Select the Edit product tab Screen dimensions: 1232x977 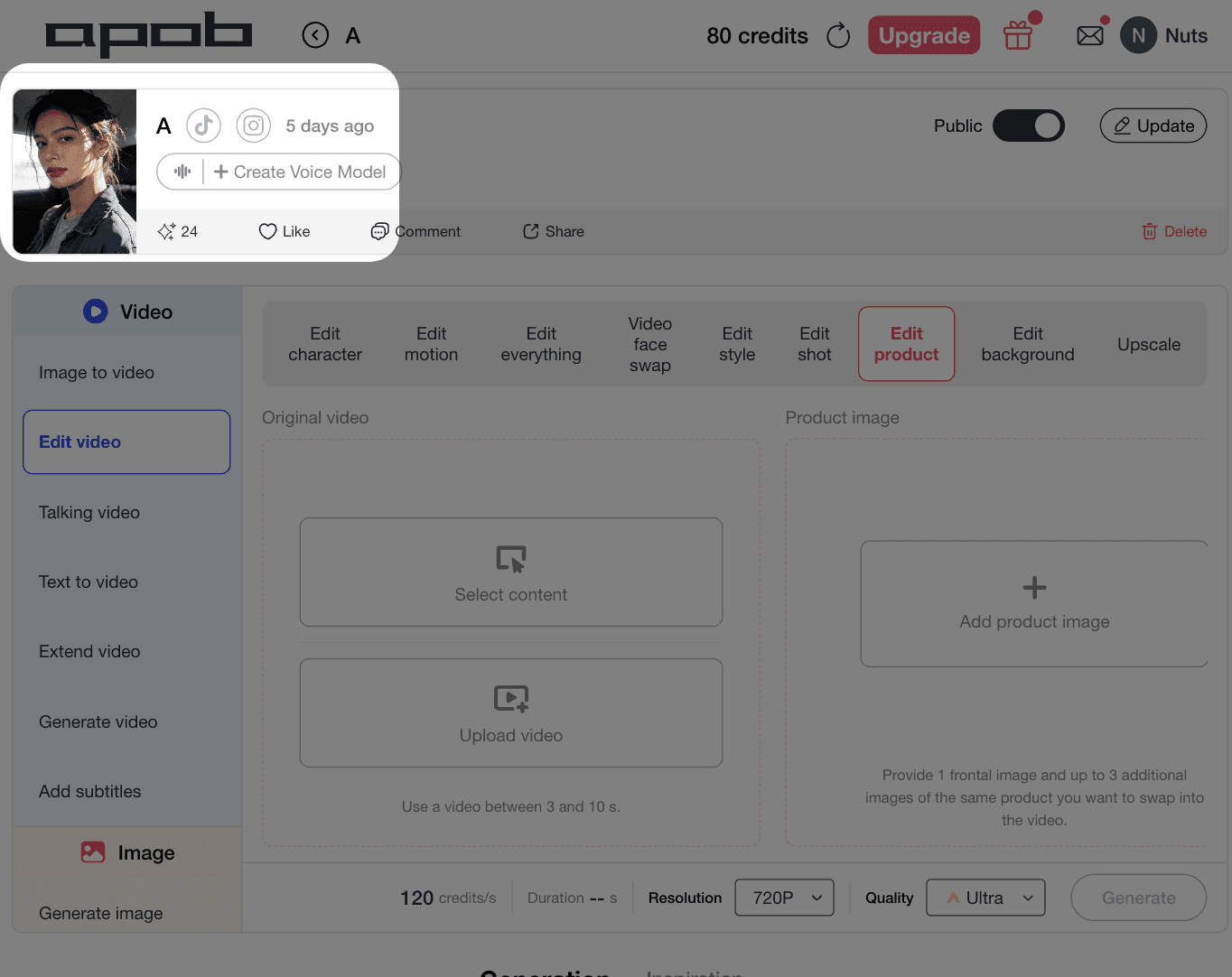(907, 344)
